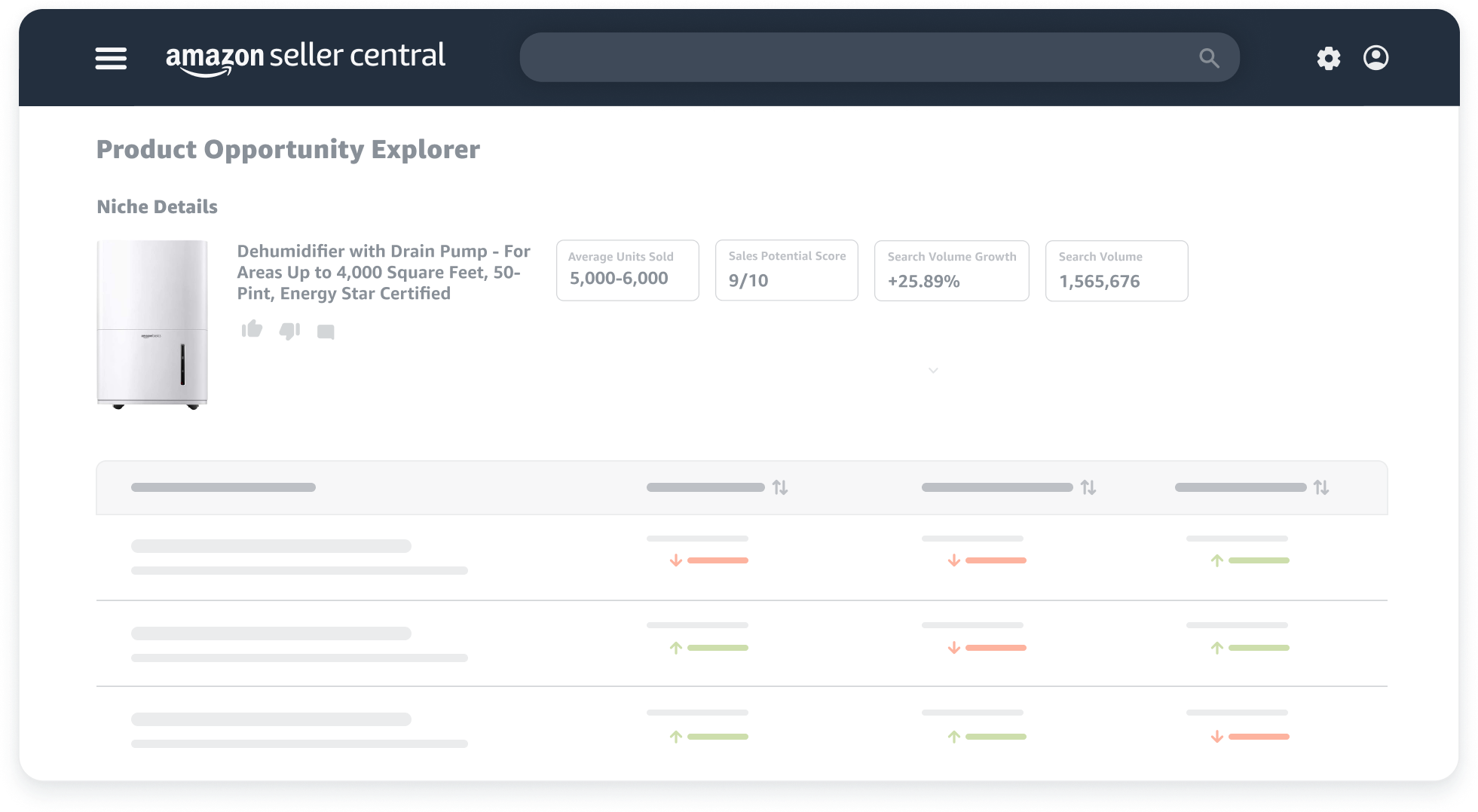Open the comment feedback icon
The height and width of the screenshot is (812, 1478).
pos(326,331)
